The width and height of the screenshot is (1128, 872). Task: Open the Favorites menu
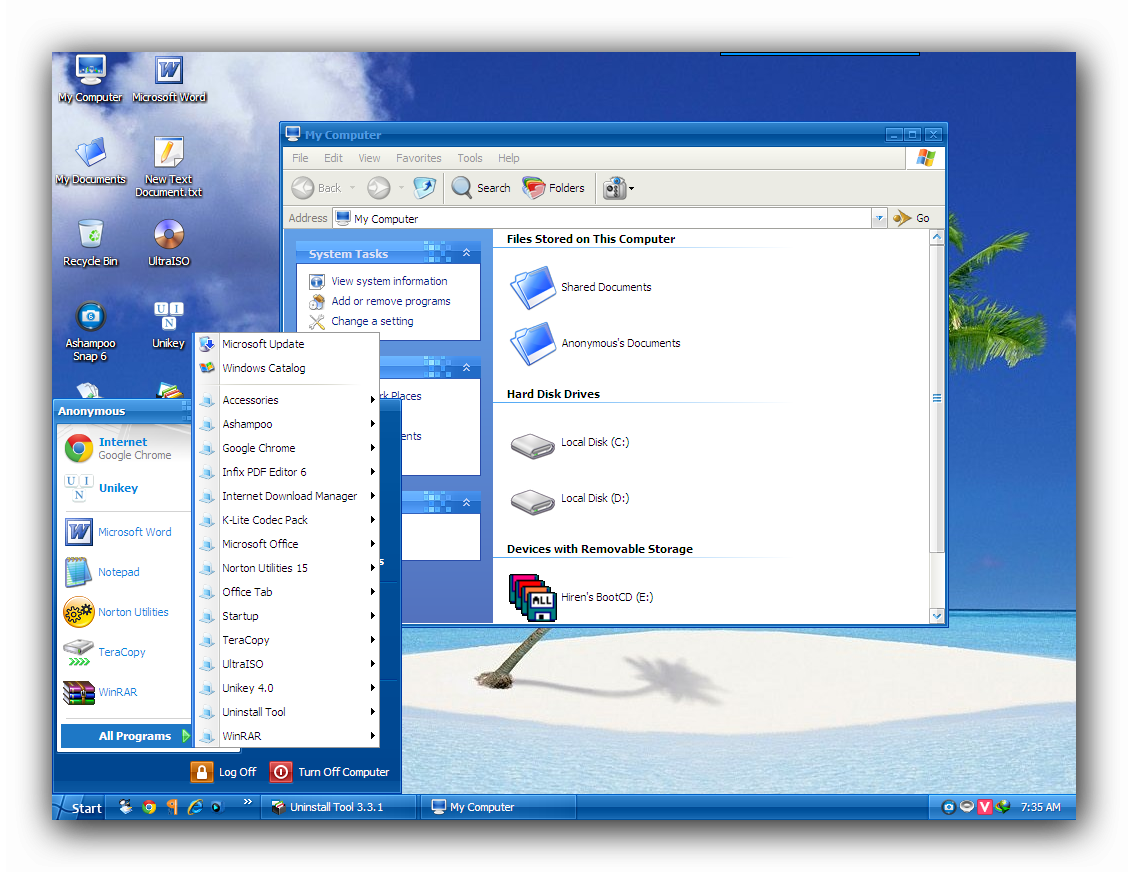419,158
